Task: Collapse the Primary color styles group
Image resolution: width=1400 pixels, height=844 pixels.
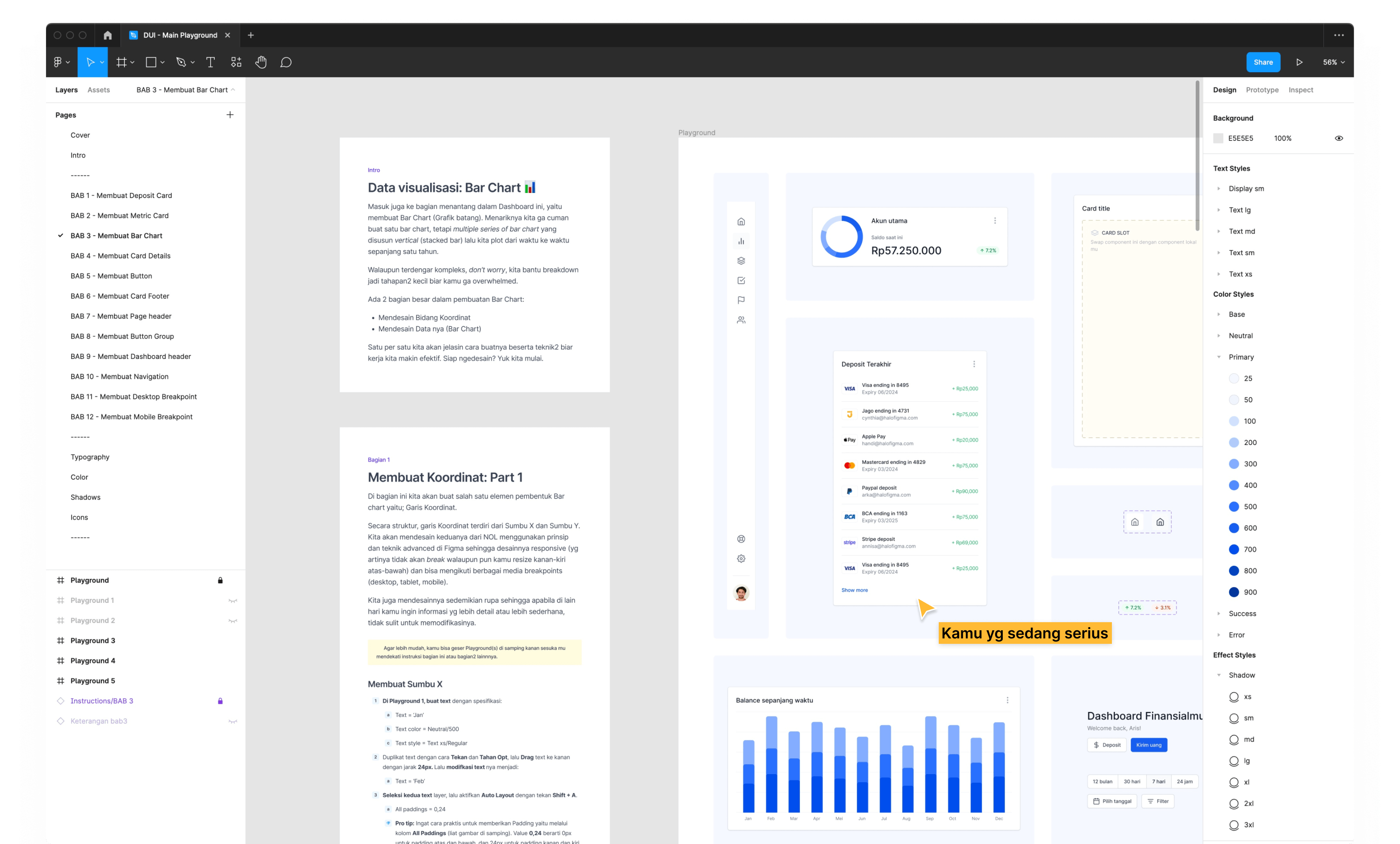Action: [x=1218, y=357]
